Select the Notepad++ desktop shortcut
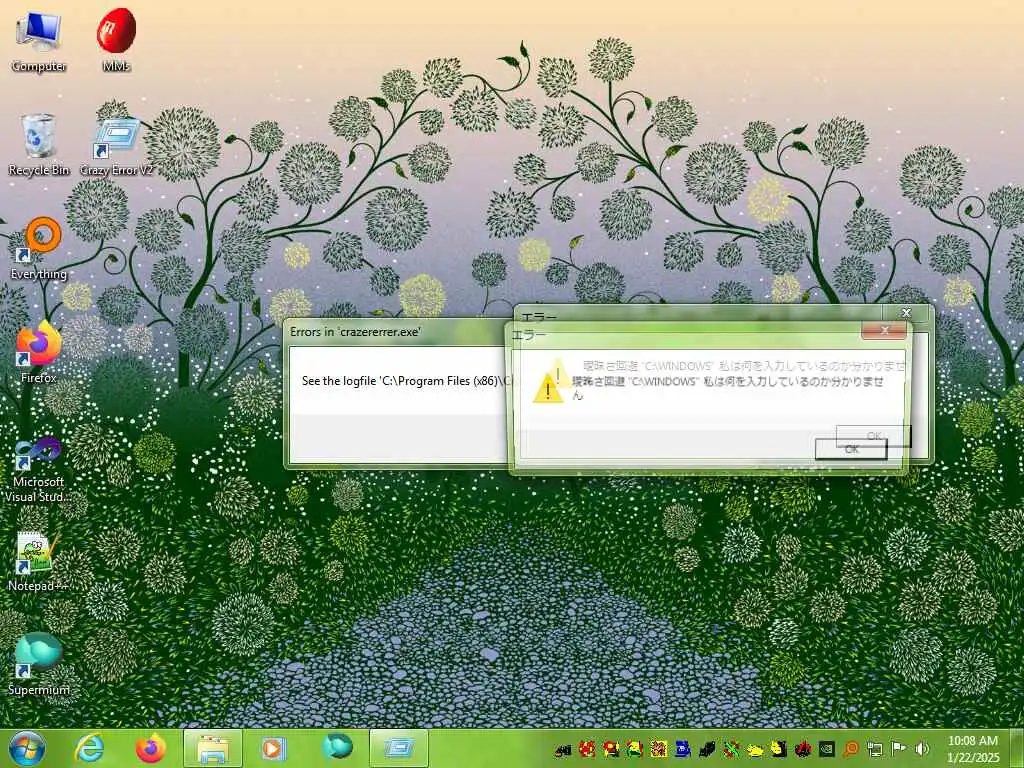This screenshot has height=768, width=1024. (x=37, y=562)
